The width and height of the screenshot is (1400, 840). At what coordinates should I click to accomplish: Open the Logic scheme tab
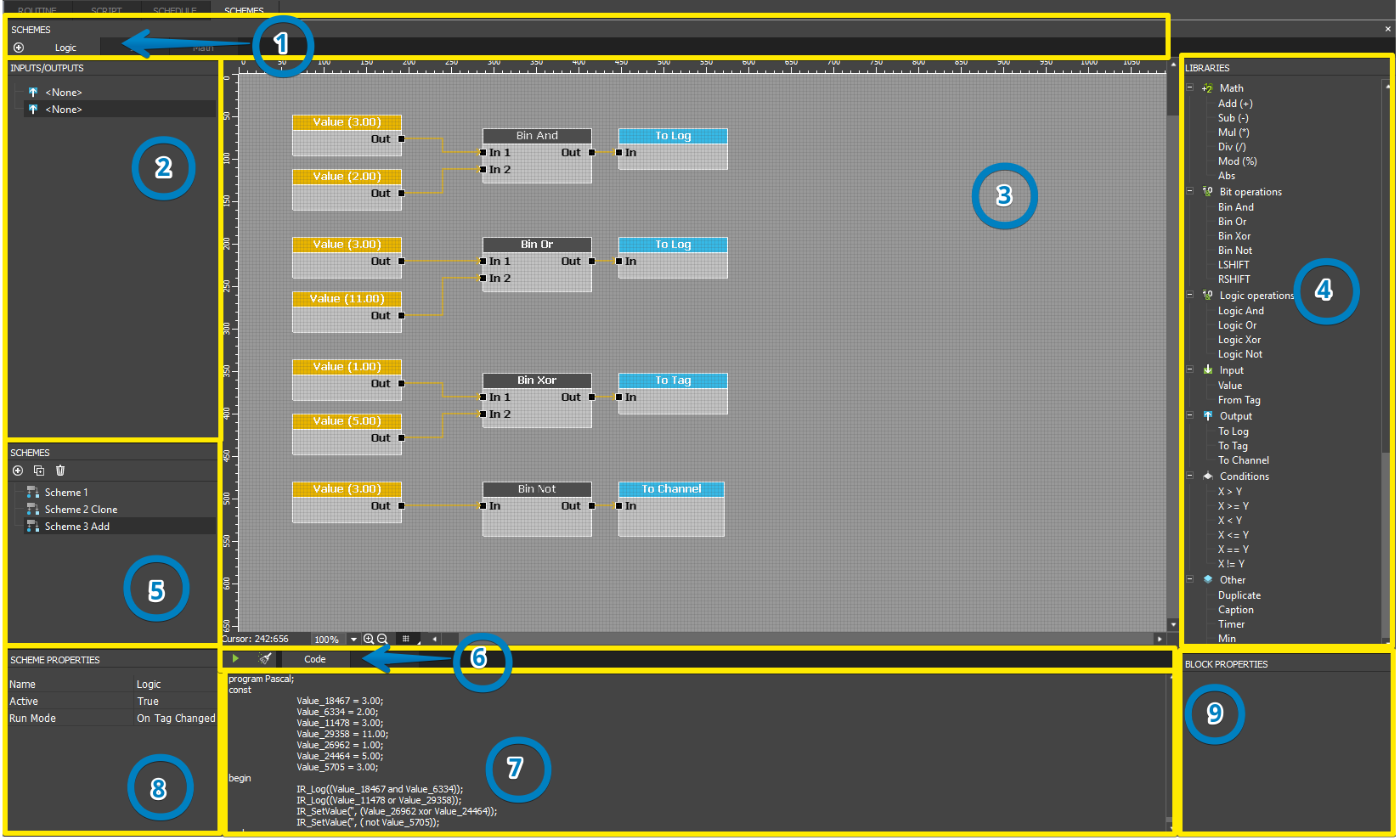65,48
